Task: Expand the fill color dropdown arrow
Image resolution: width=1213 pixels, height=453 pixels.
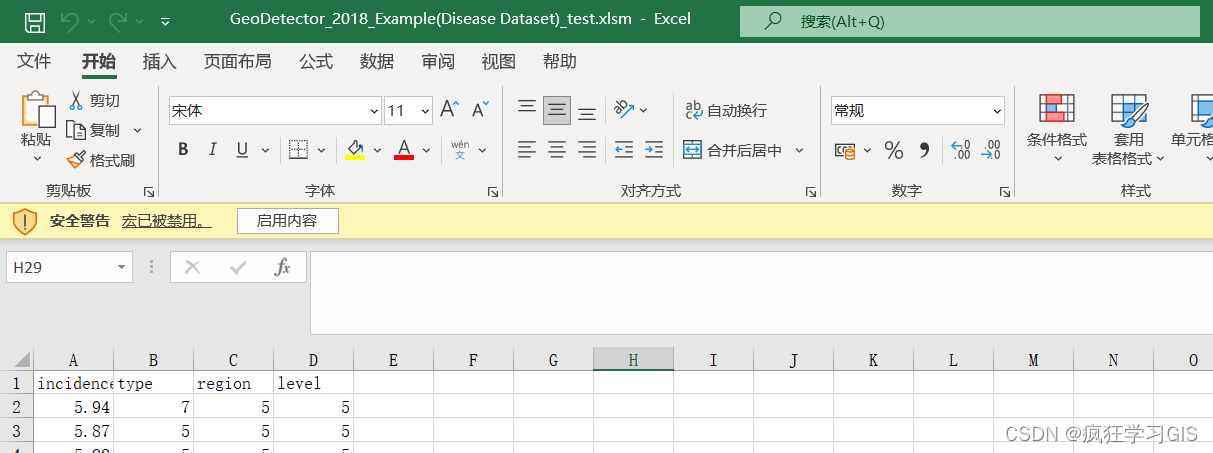Action: click(x=377, y=151)
